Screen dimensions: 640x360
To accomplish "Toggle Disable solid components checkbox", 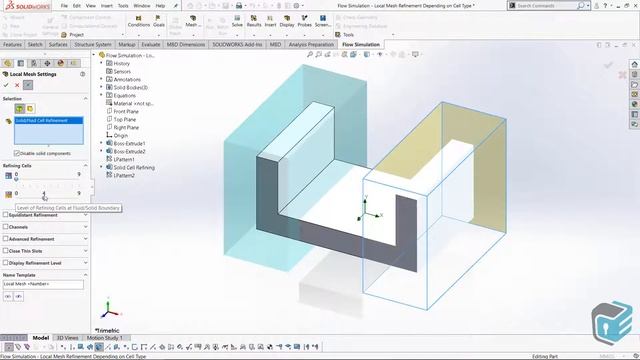I will 17,153.
